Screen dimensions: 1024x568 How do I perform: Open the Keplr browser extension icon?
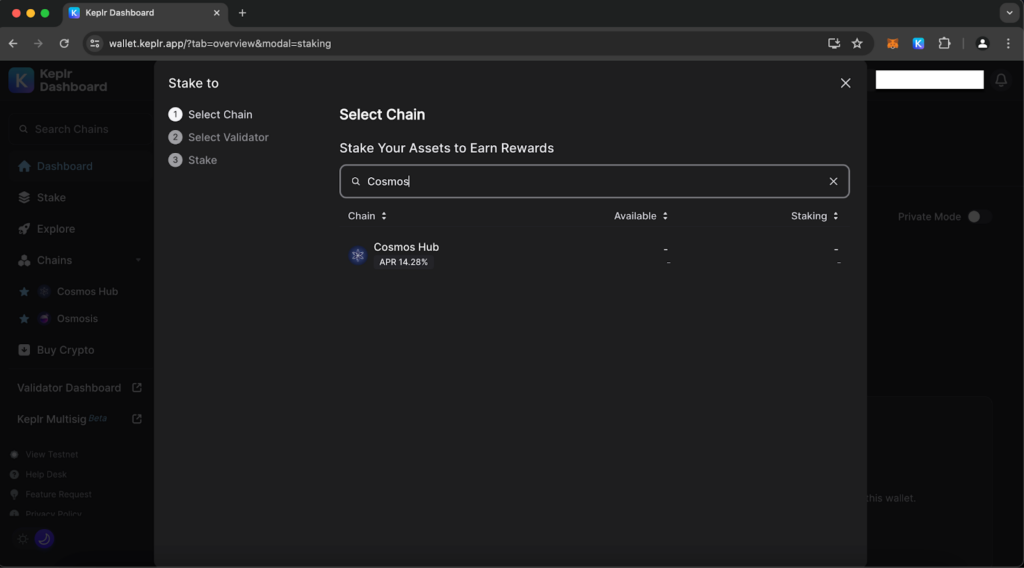coord(918,44)
